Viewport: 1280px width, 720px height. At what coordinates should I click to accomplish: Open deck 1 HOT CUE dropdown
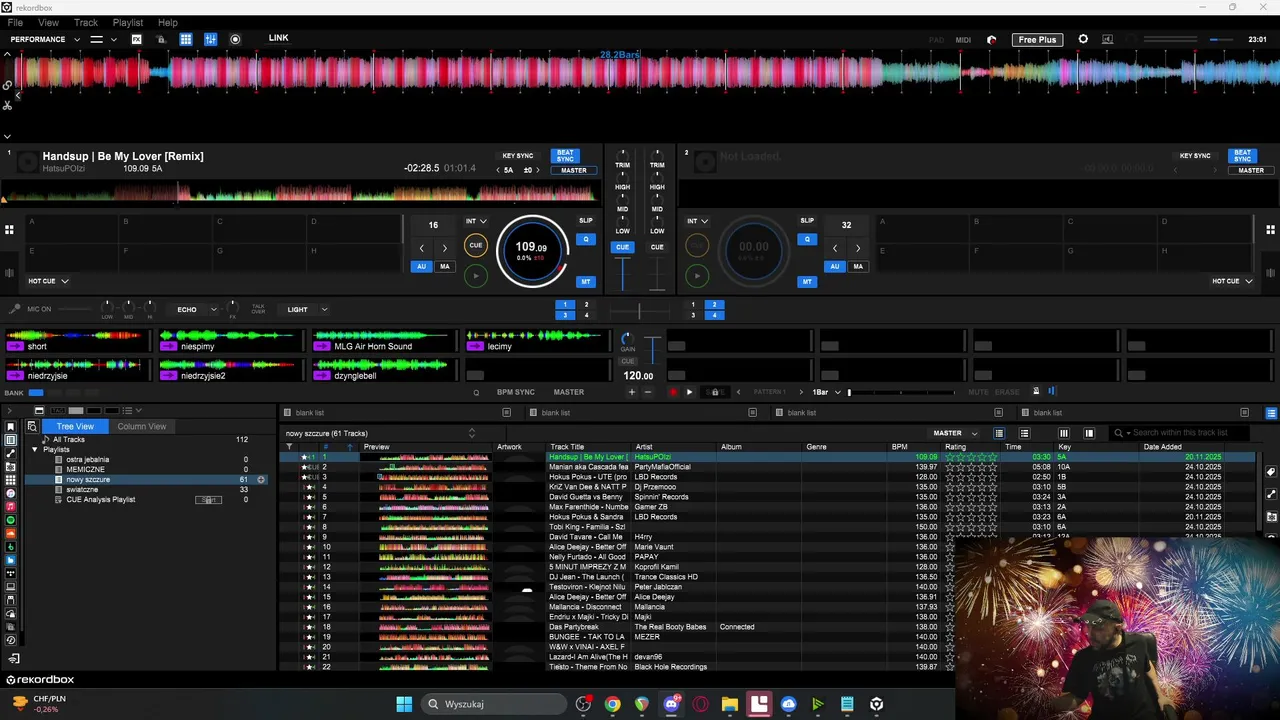48,281
